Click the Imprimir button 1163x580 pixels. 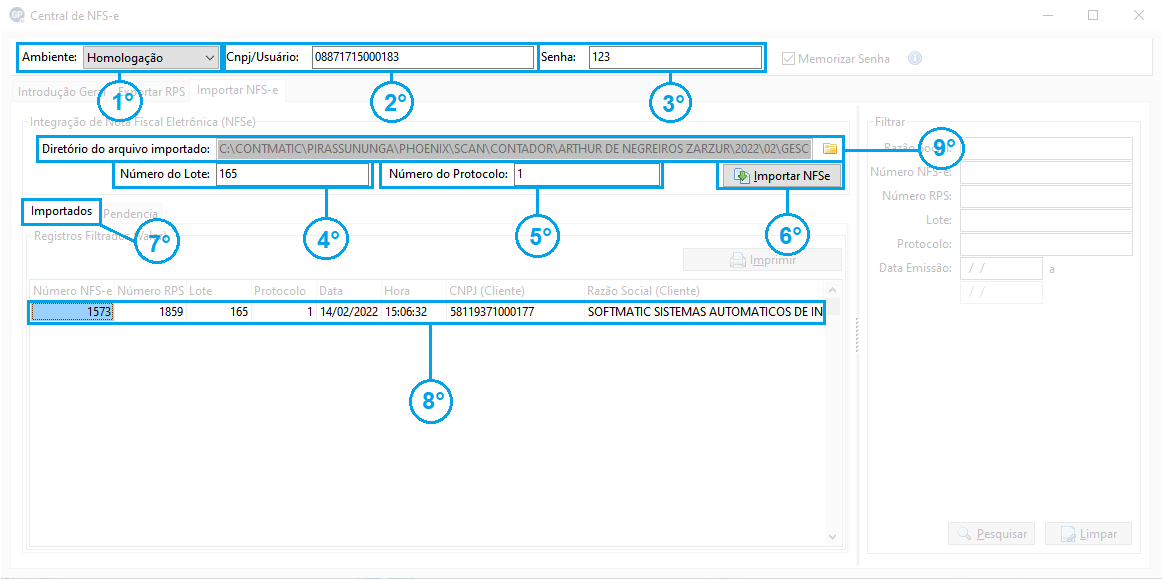point(762,260)
